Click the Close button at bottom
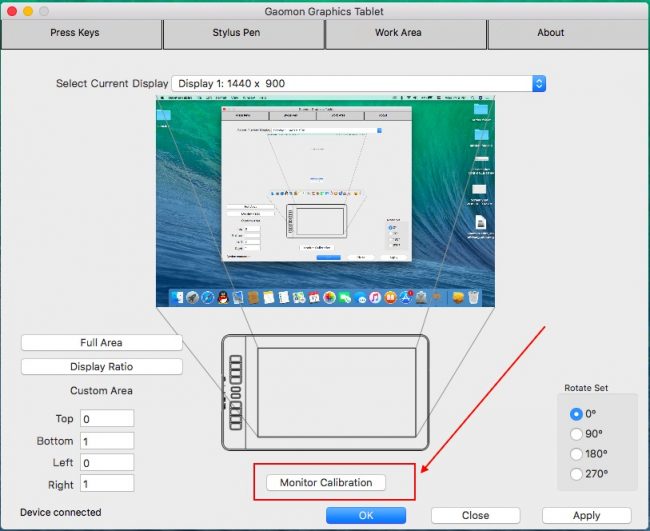This screenshot has width=650, height=531. point(475,516)
